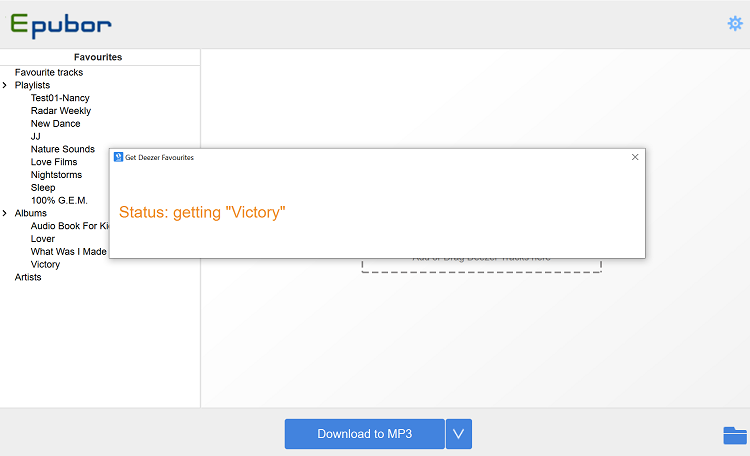The width and height of the screenshot is (750, 456).
Task: Close the Get Deezer Favourites dialog
Action: tap(635, 157)
